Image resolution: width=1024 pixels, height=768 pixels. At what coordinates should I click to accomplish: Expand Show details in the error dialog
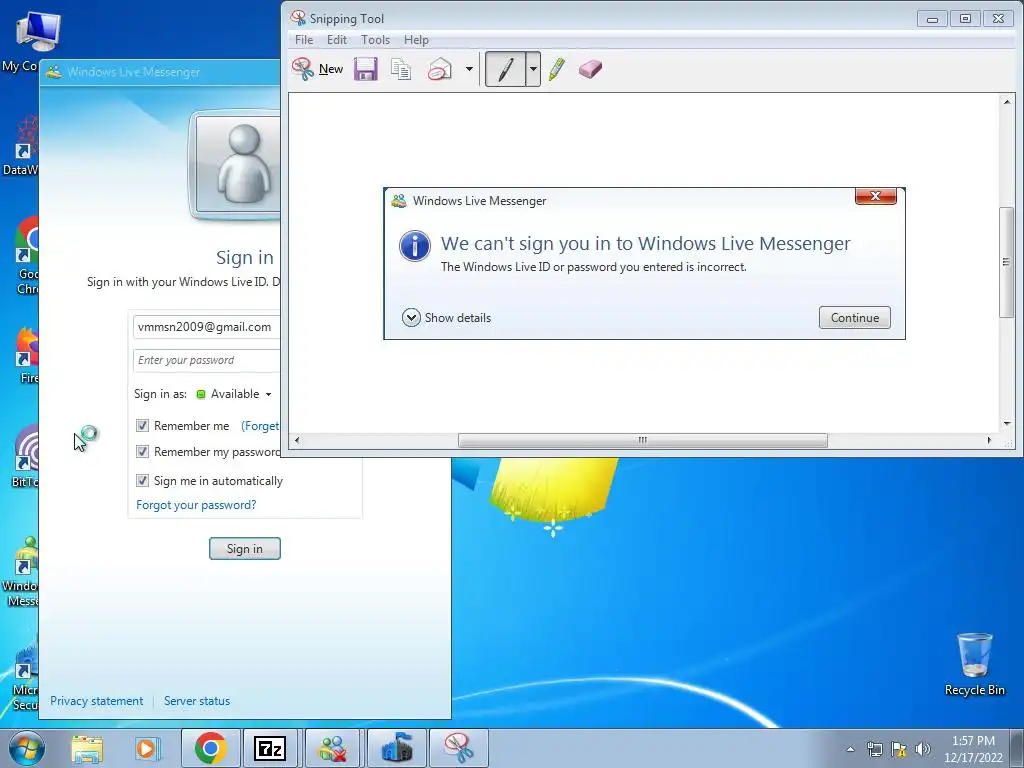[447, 318]
